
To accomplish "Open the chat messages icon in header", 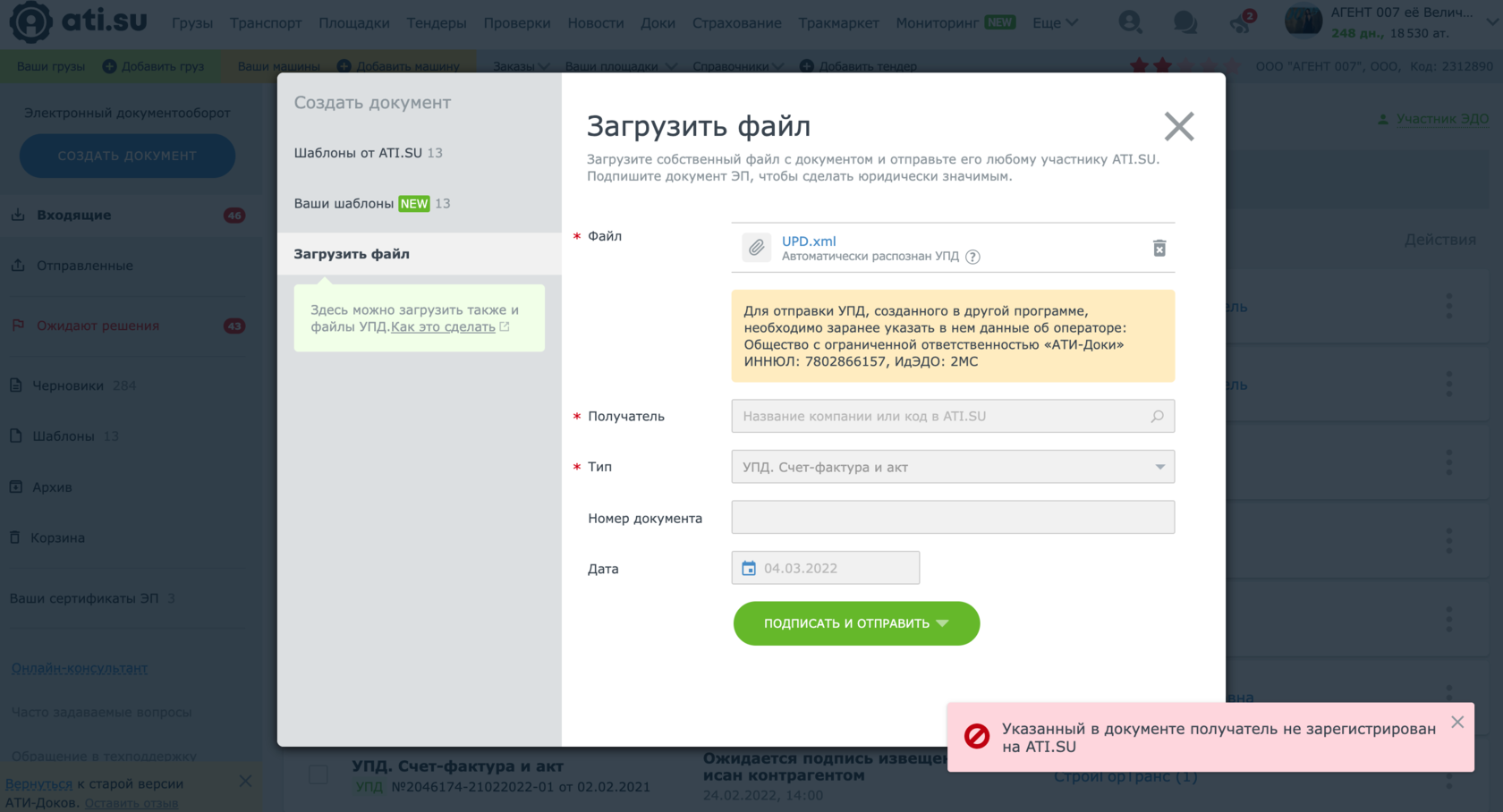I will pyautogui.click(x=1185, y=22).
